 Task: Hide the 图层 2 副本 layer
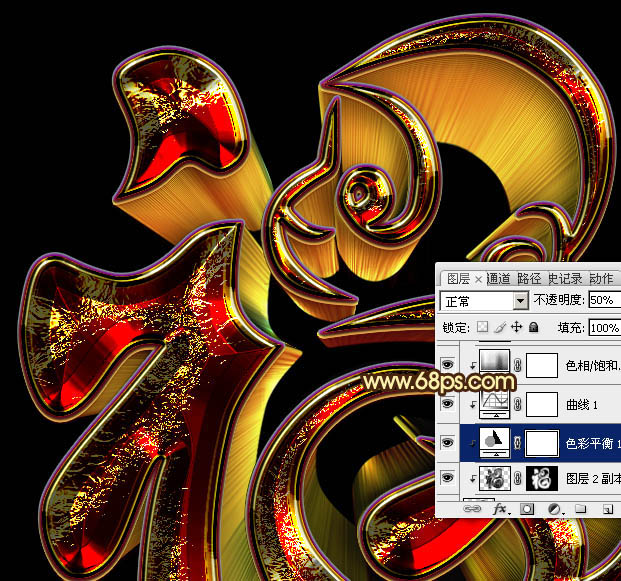click(x=447, y=479)
